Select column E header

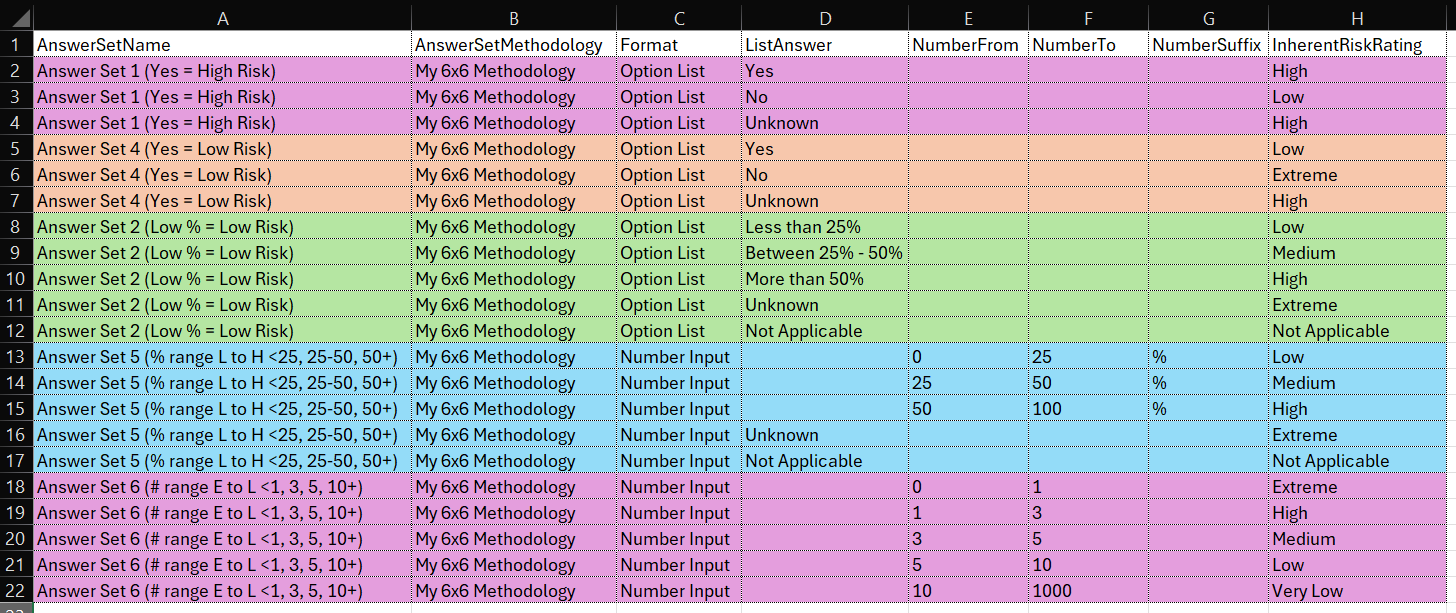tap(968, 17)
